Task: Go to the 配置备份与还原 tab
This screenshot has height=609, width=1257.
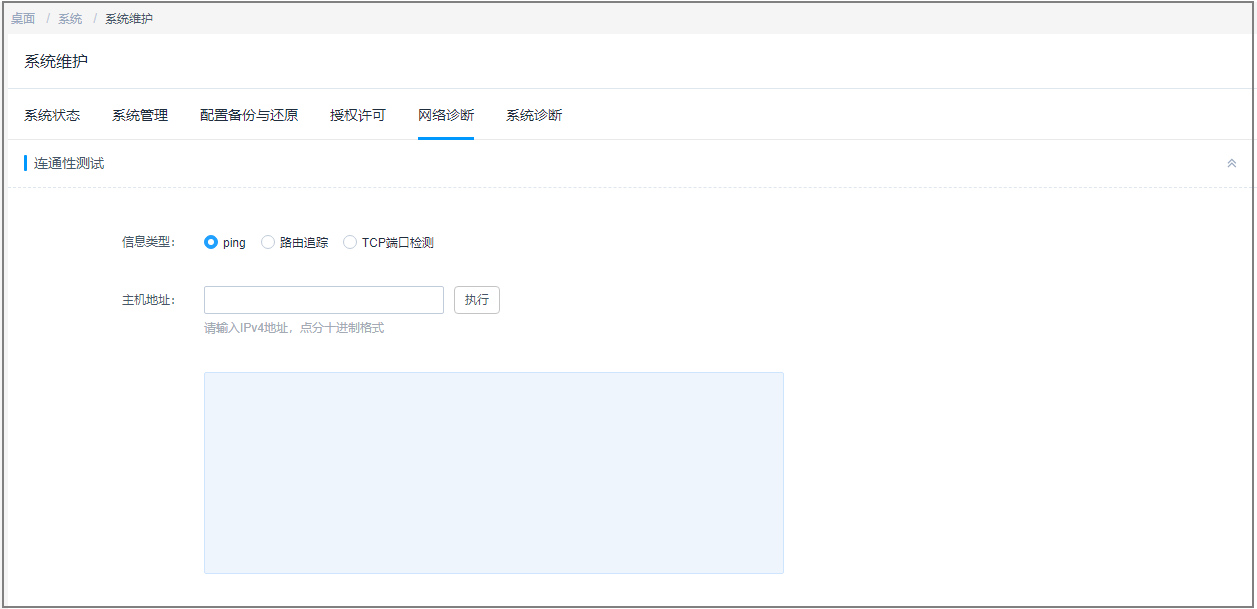Action: pos(249,115)
